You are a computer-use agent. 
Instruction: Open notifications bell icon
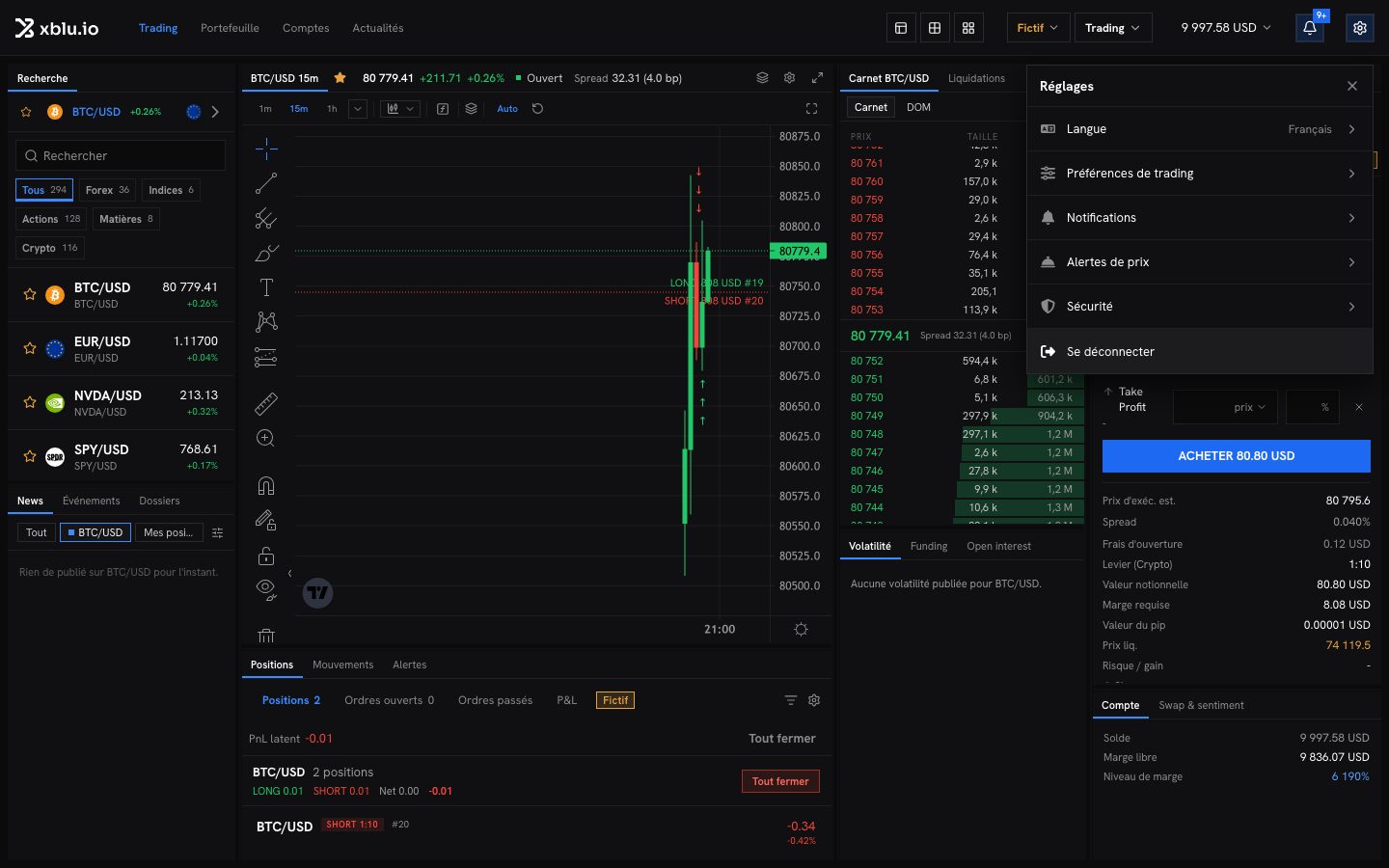pyautogui.click(x=1310, y=28)
